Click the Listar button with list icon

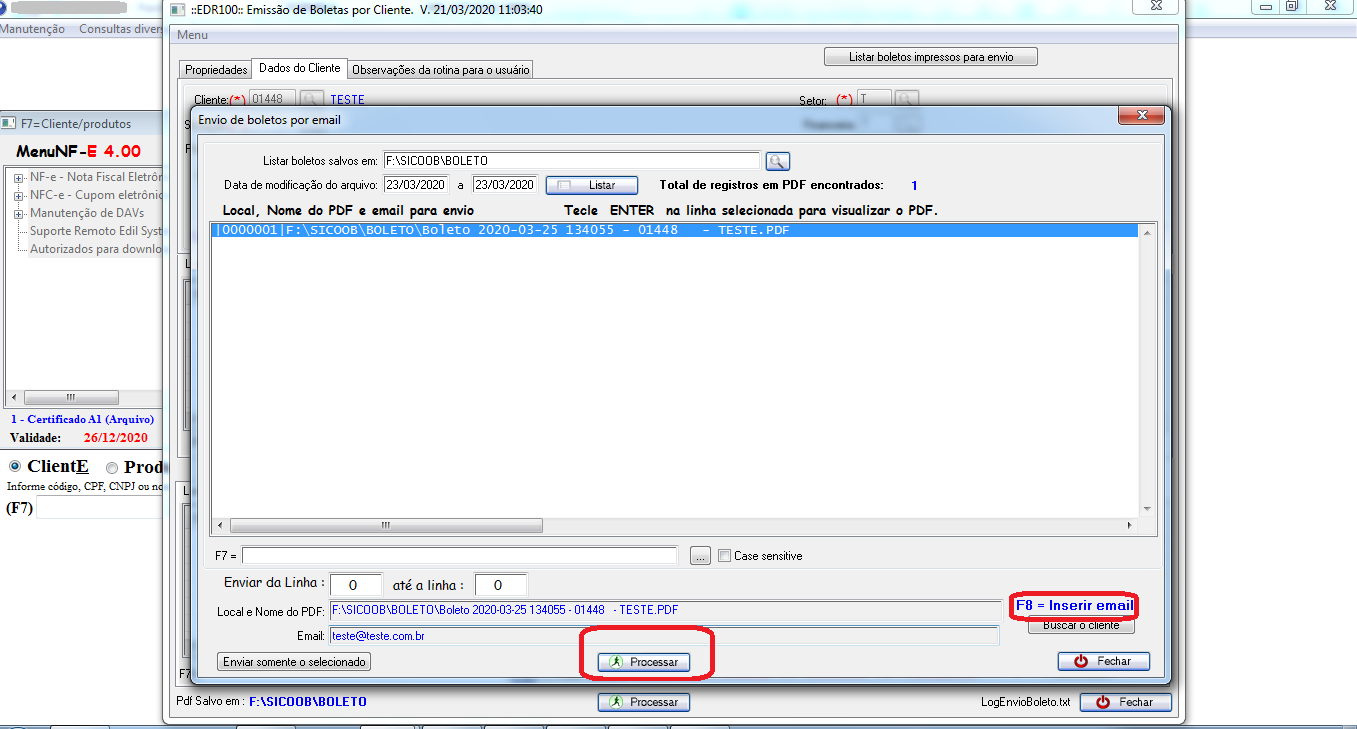pos(591,185)
